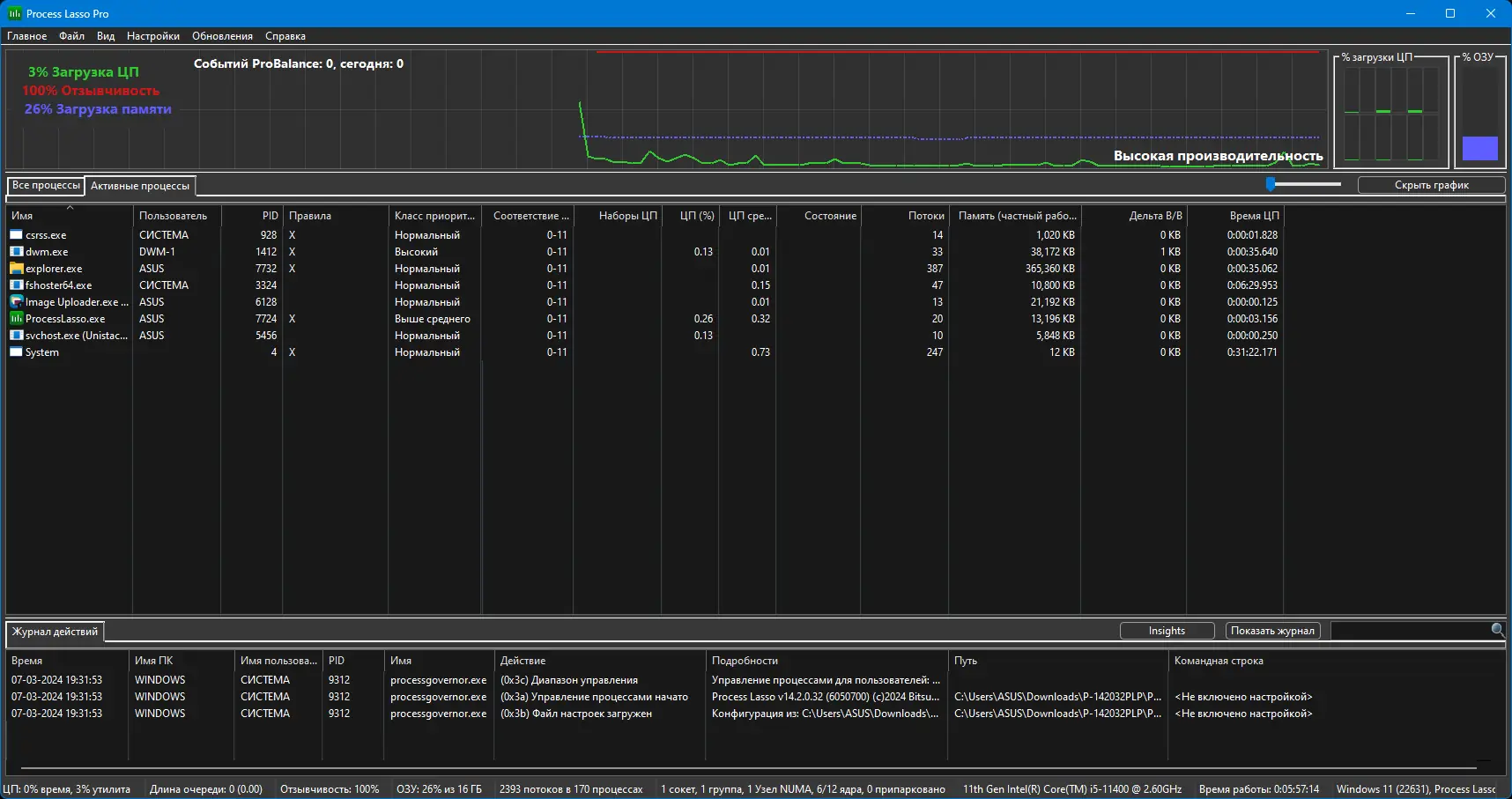Sort by Время ЦП column header

pos(1234,216)
